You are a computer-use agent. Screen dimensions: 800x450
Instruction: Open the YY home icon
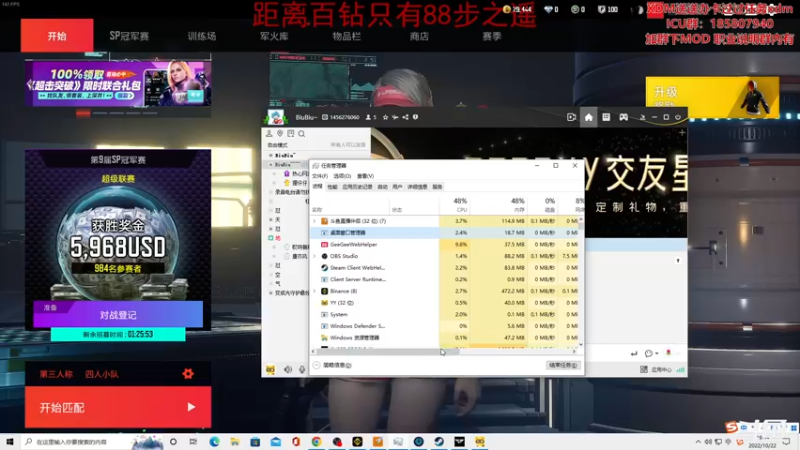[588, 117]
